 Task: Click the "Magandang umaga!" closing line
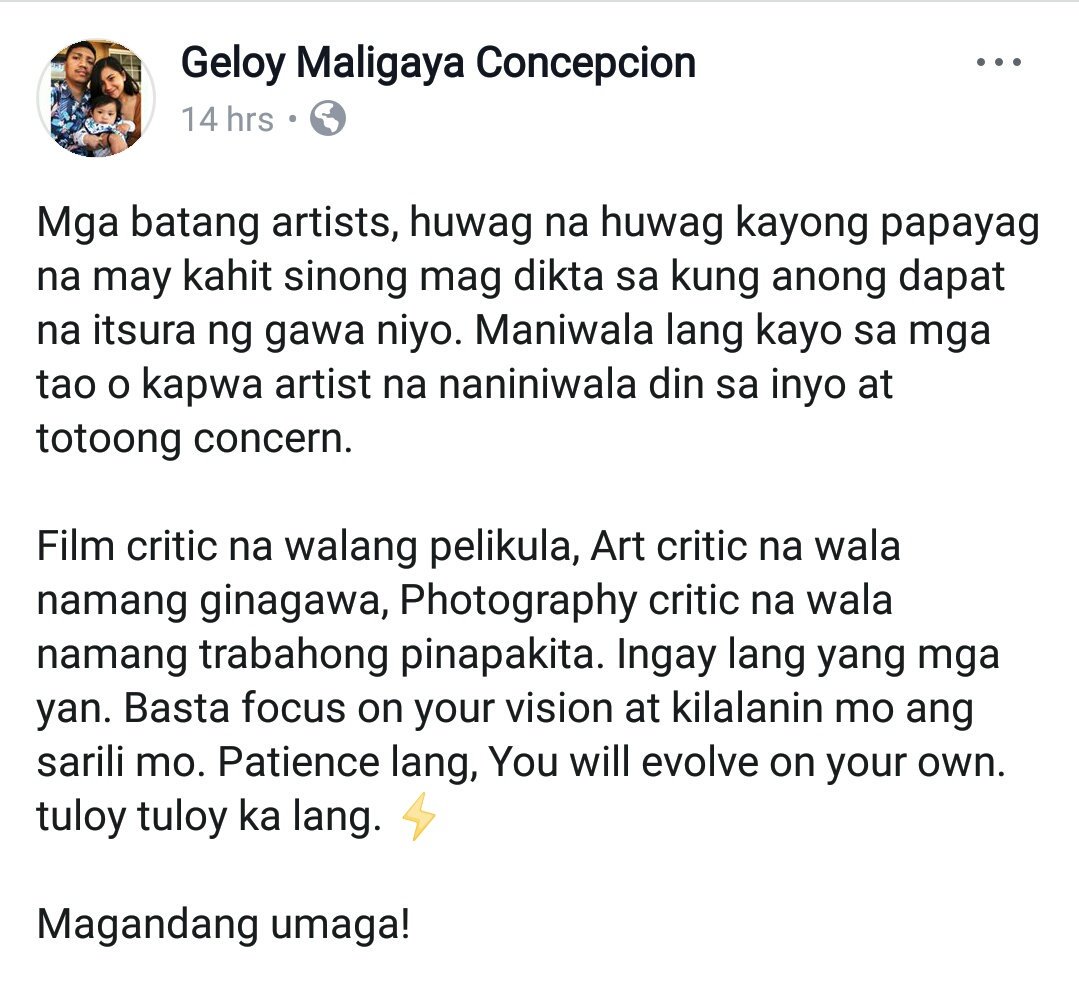224,924
